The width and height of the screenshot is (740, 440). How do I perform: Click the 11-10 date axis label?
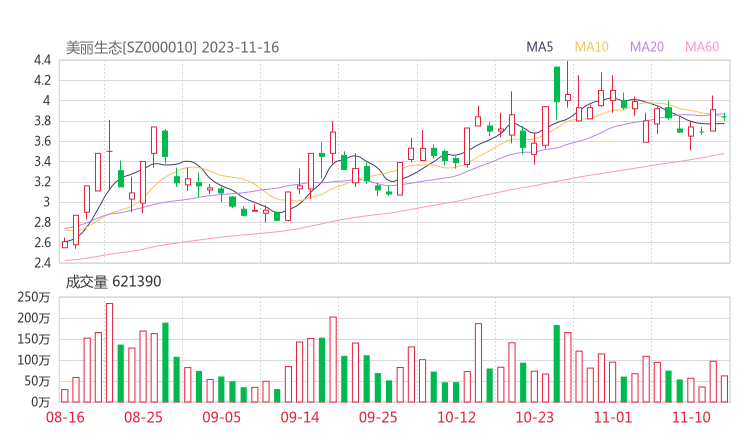point(691,417)
